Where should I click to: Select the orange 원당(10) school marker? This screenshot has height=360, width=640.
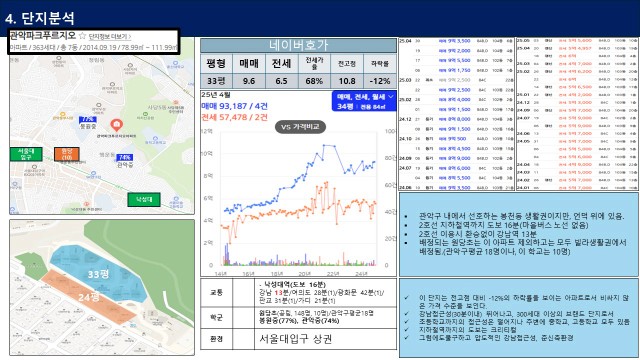pyautogui.click(x=67, y=154)
